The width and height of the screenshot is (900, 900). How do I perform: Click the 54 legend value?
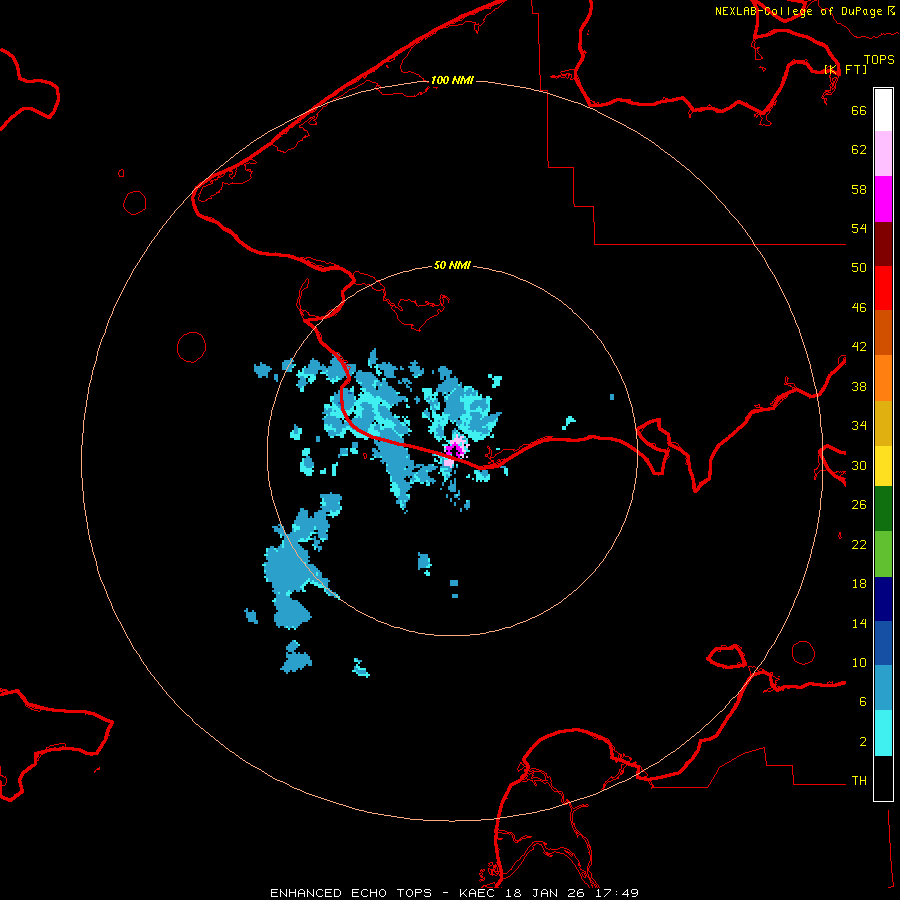click(859, 228)
